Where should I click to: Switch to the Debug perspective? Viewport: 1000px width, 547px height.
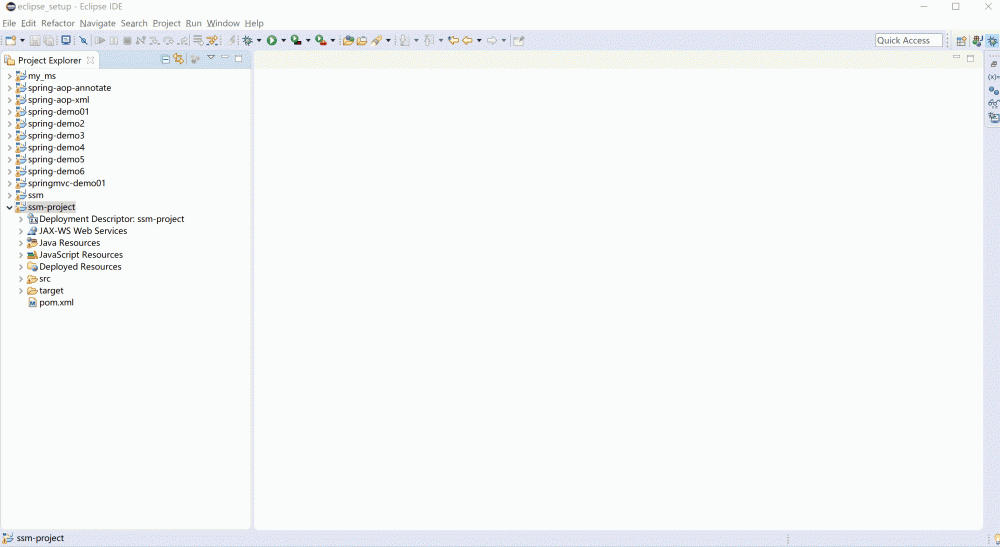point(992,41)
